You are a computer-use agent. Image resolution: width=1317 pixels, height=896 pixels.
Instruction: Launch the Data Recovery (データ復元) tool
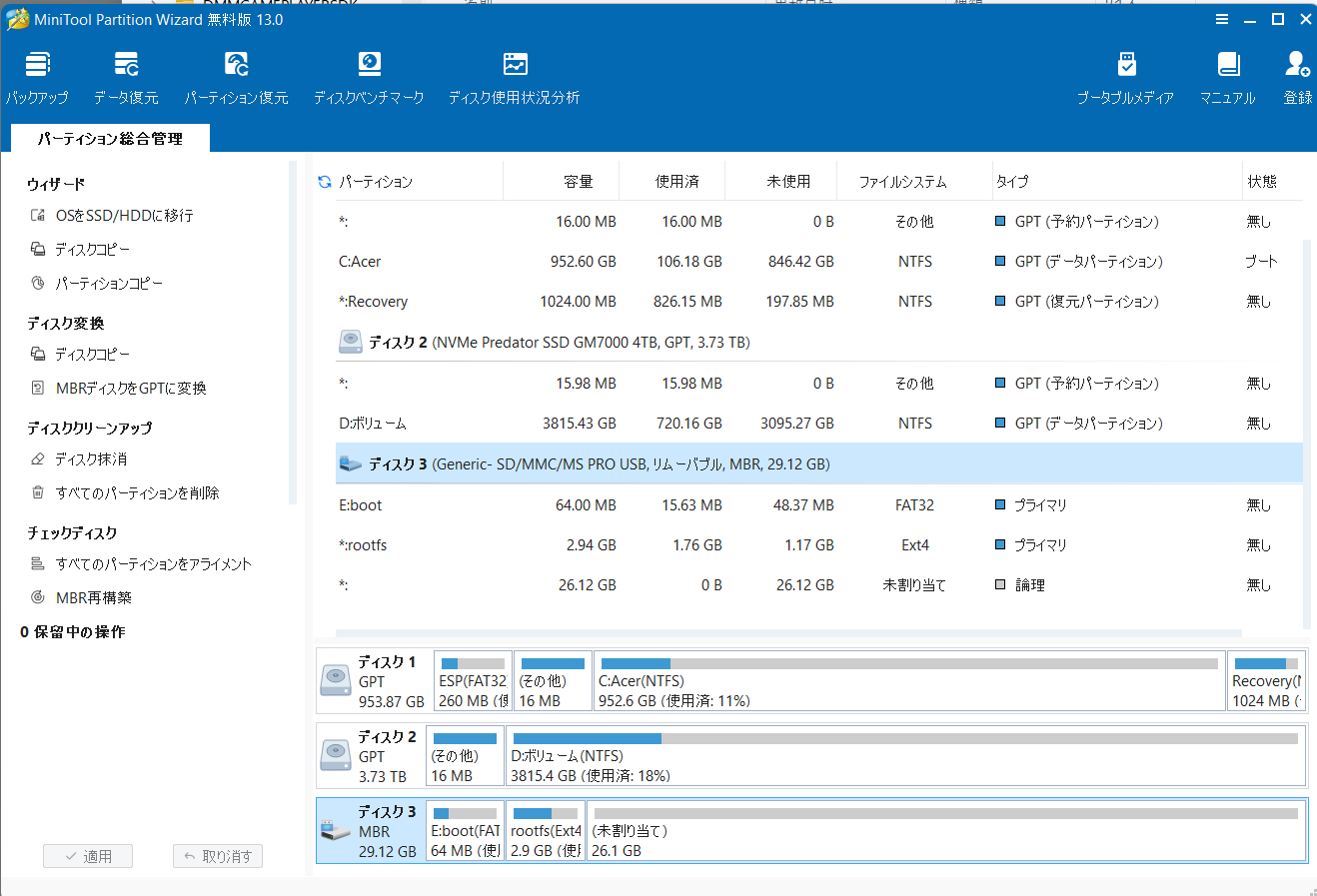(x=126, y=66)
